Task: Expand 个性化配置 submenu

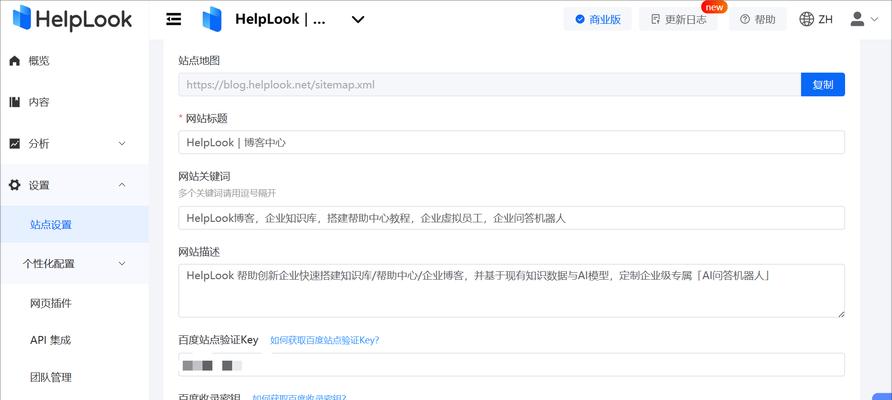Action: (x=74, y=263)
